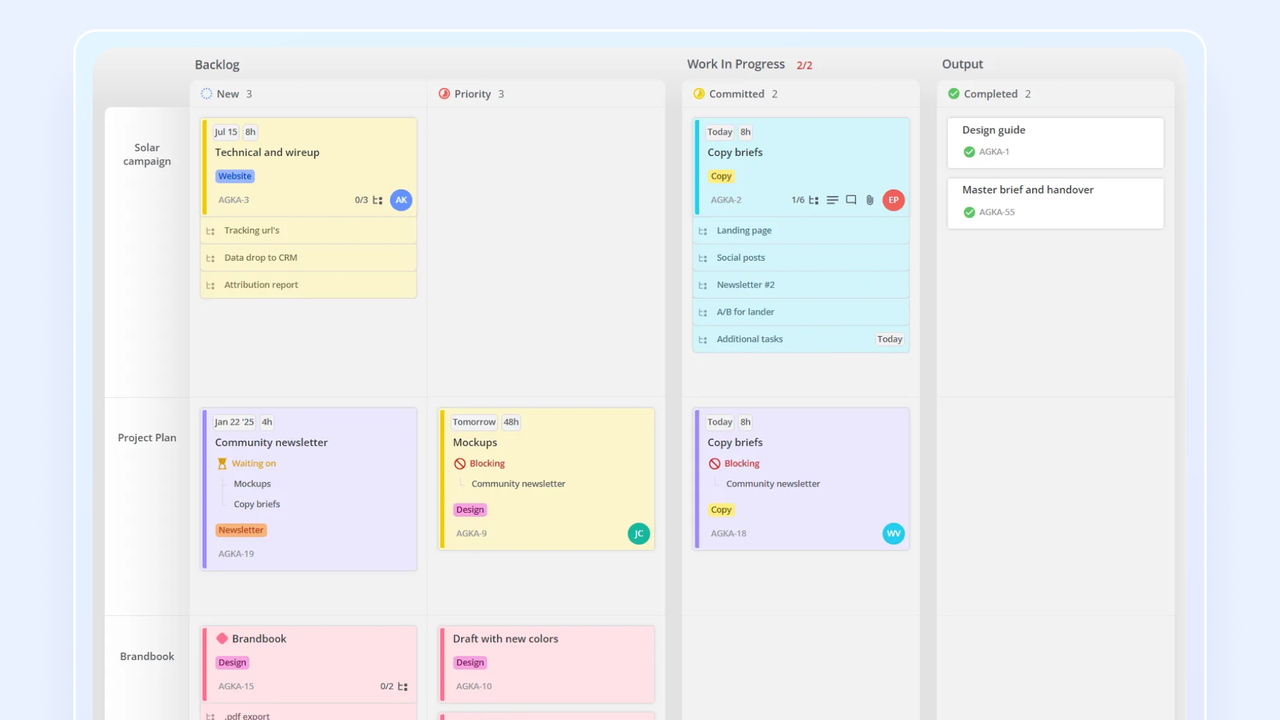This screenshot has height=720, width=1280.
Task: Click the WV avatar on AGKA-18 card
Action: click(x=894, y=533)
